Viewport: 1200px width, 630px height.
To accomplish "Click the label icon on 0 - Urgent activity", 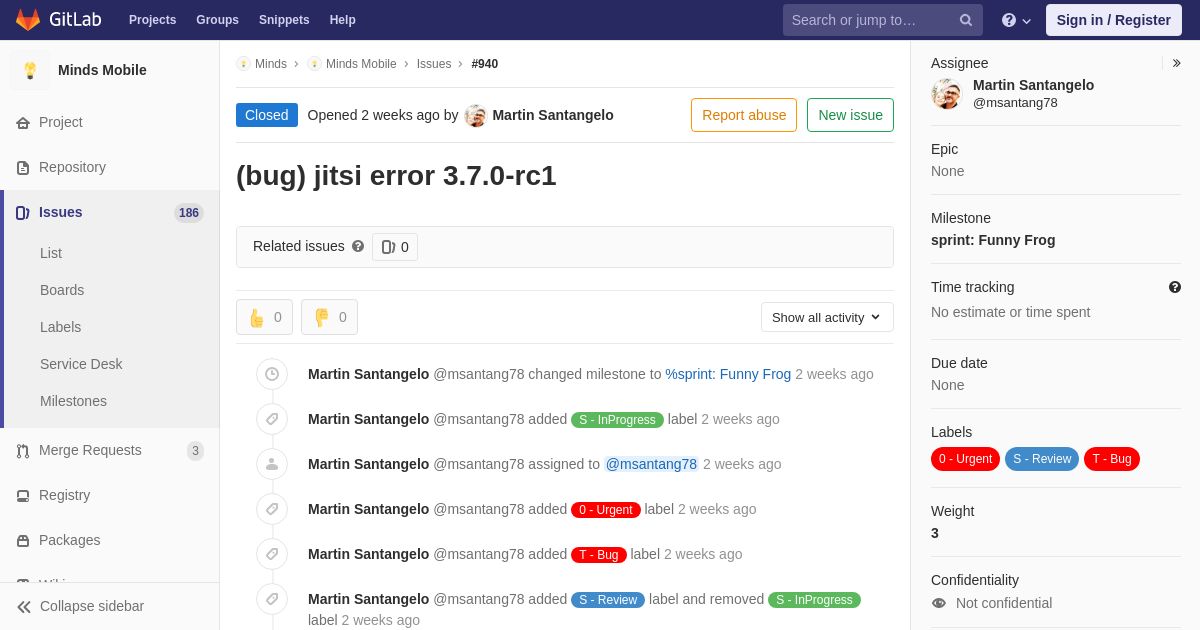I will [x=272, y=509].
